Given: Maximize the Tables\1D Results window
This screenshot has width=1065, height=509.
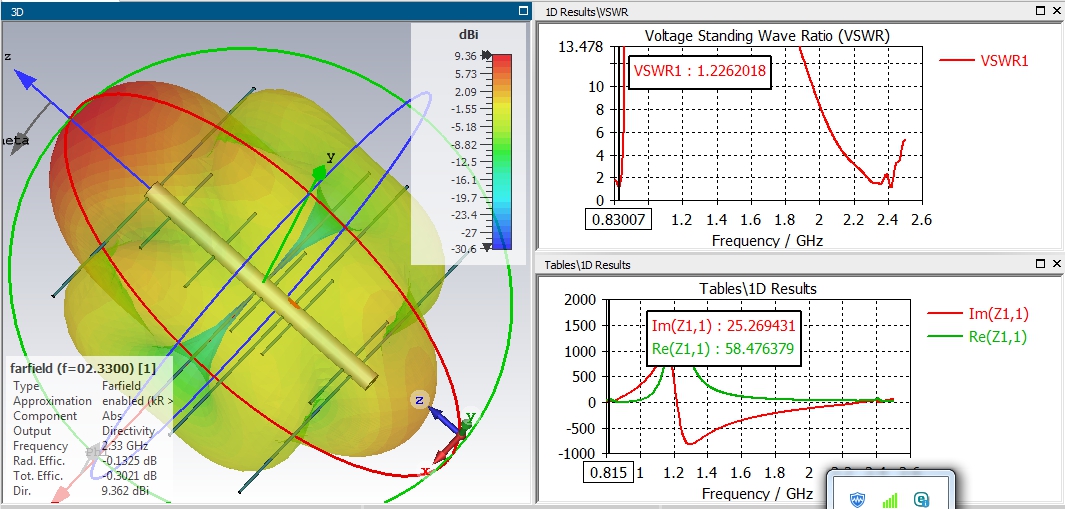Looking at the screenshot, I should 1041,264.
